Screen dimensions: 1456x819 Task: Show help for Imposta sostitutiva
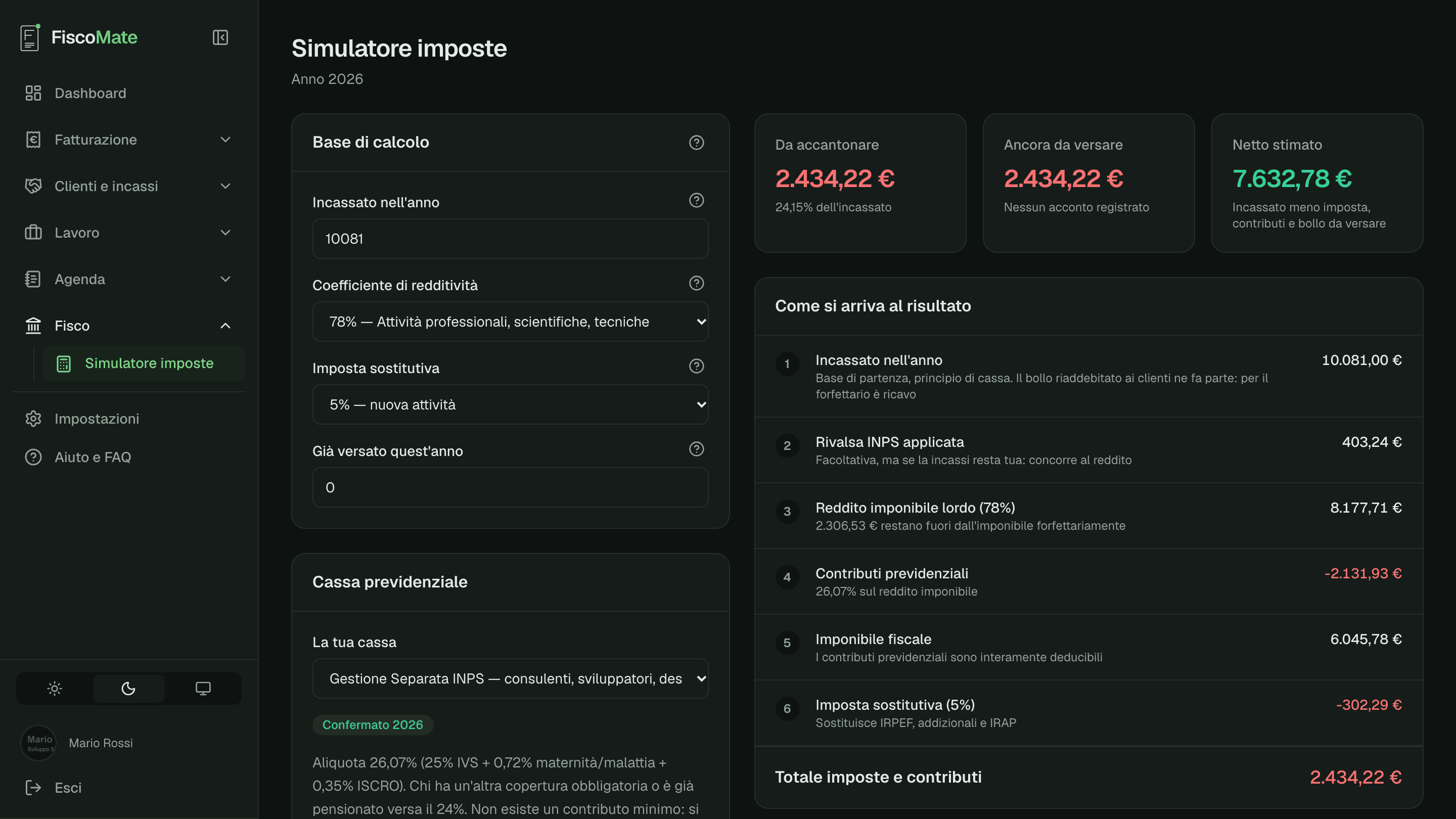pos(696,366)
